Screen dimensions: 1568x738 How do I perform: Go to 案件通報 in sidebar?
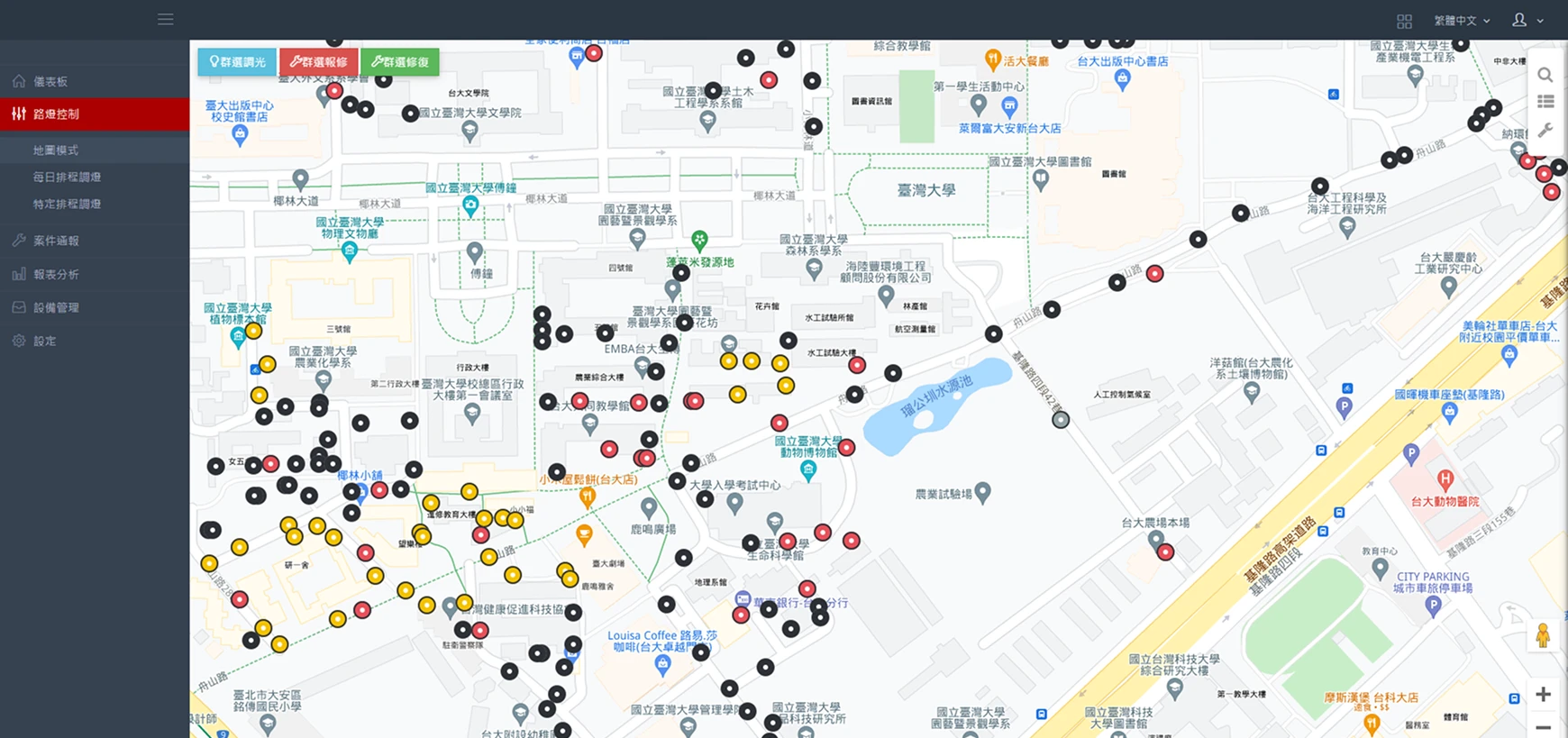(x=56, y=241)
